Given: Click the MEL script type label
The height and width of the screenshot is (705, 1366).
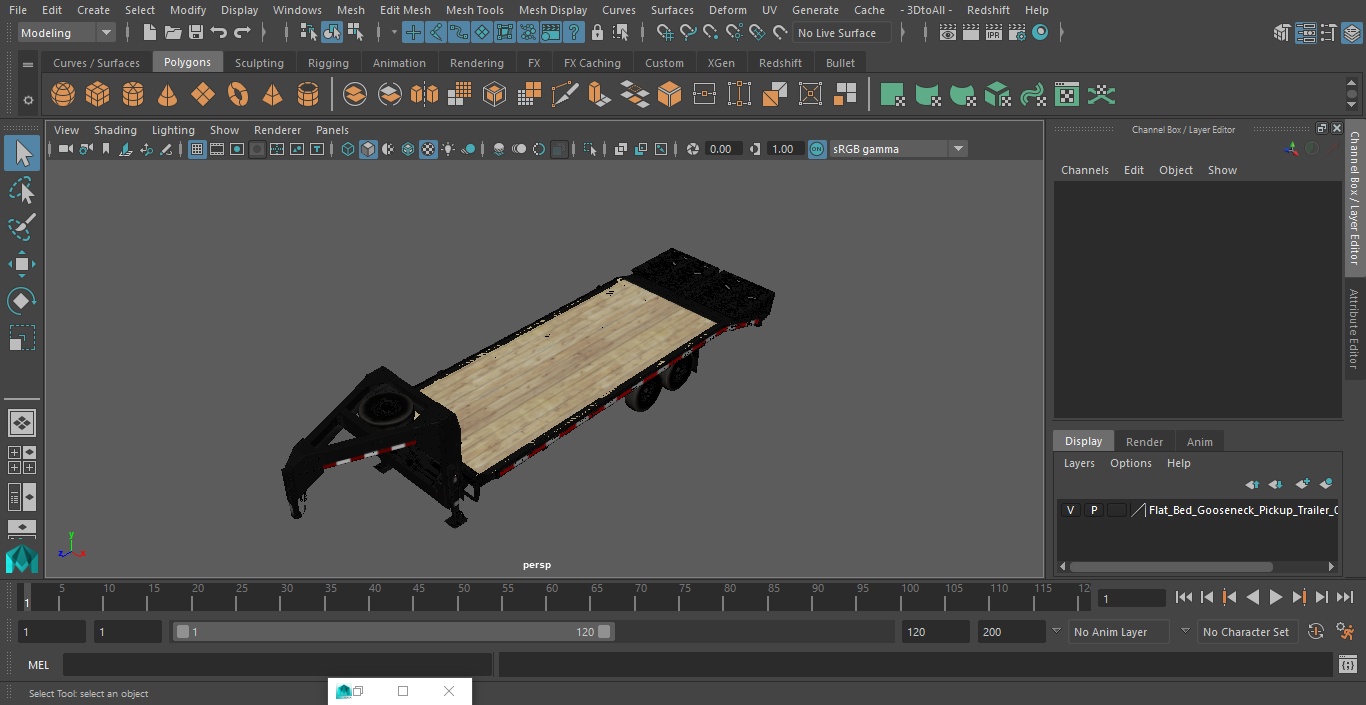Looking at the screenshot, I should tap(39, 665).
